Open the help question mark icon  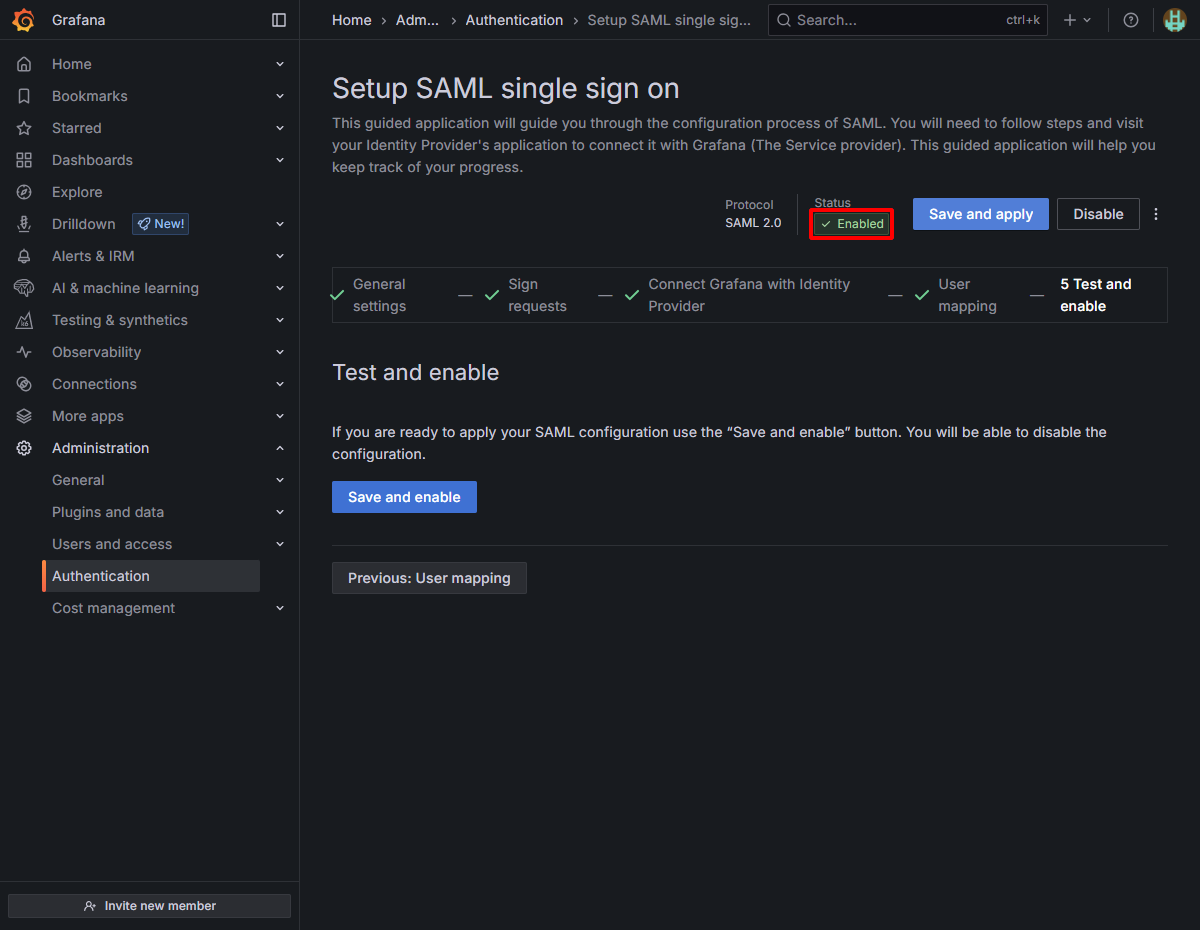coord(1131,20)
